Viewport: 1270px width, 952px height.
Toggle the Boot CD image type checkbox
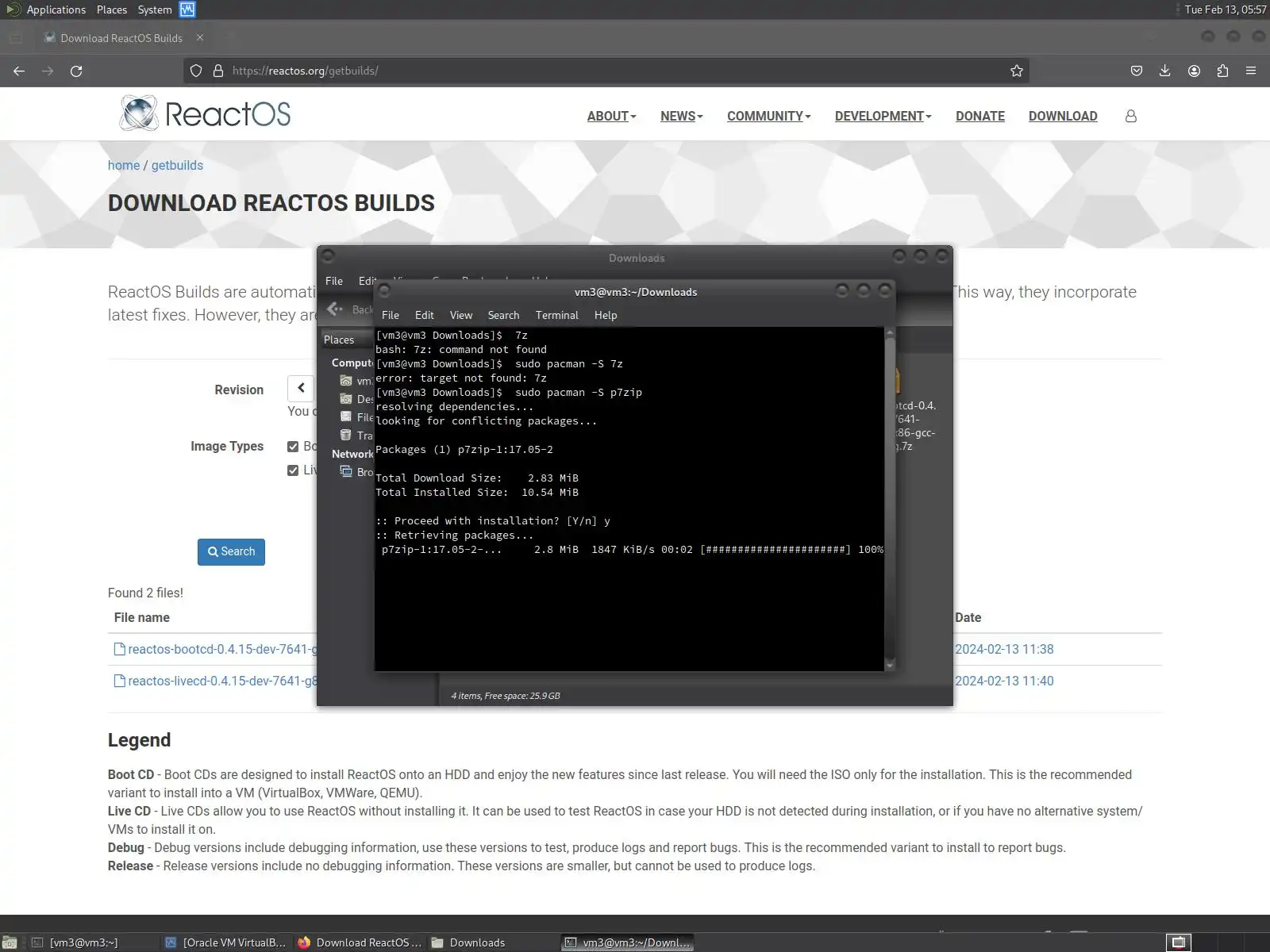(x=293, y=447)
